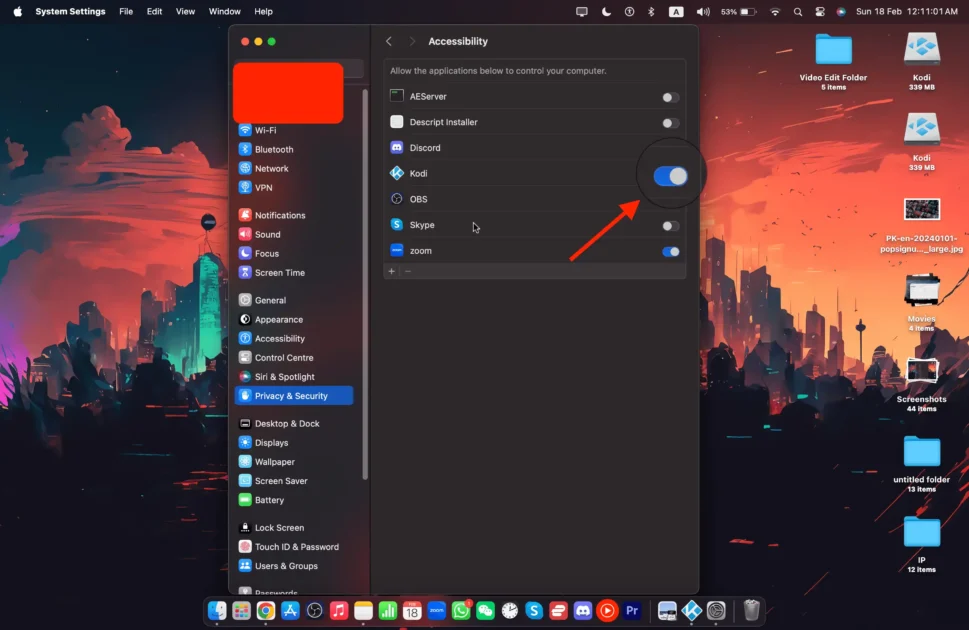This screenshot has width=969, height=630.
Task: Open Wi-Fi settings in the sidebar
Action: point(265,129)
